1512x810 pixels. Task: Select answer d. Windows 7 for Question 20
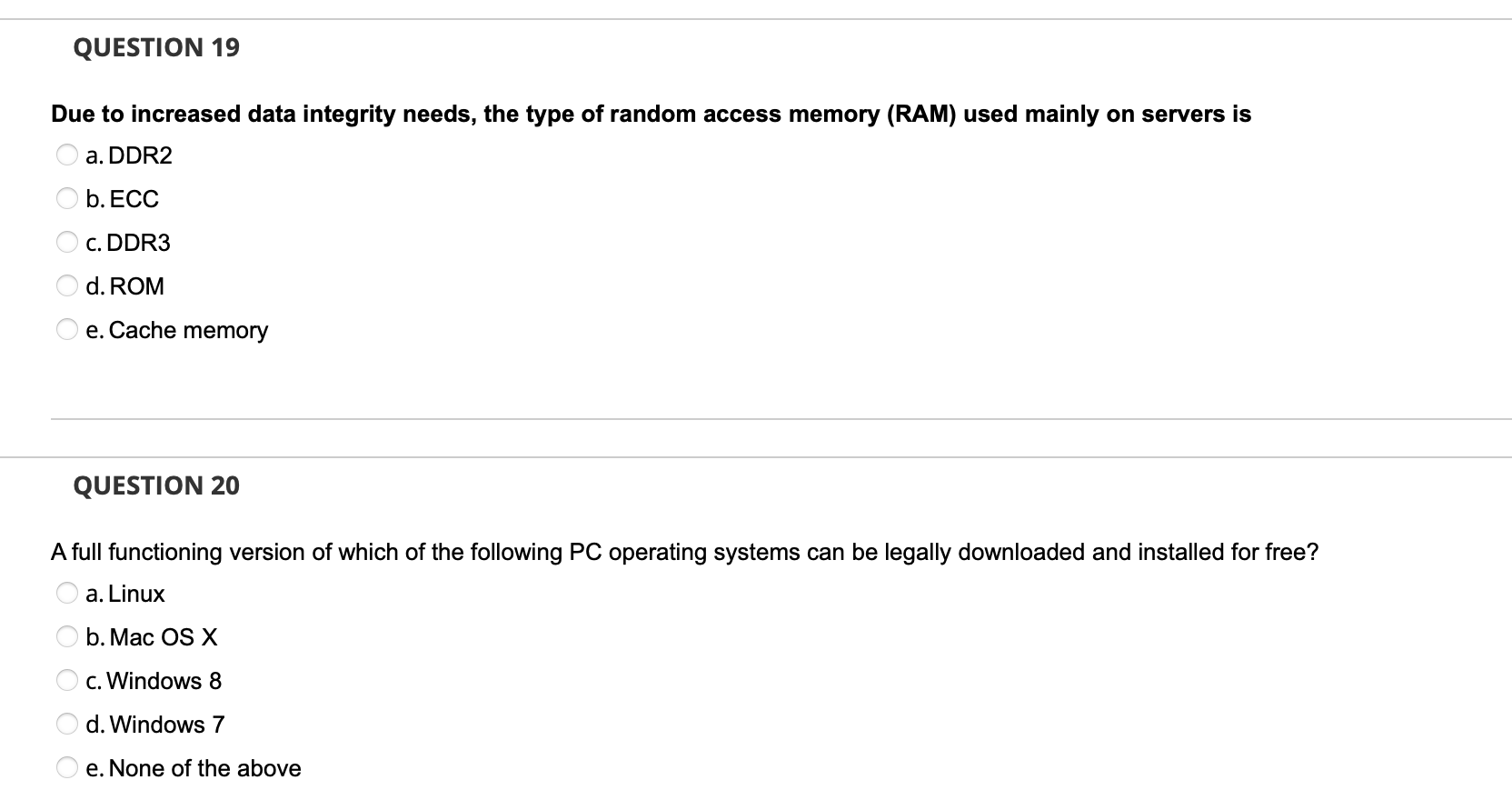[x=67, y=723]
